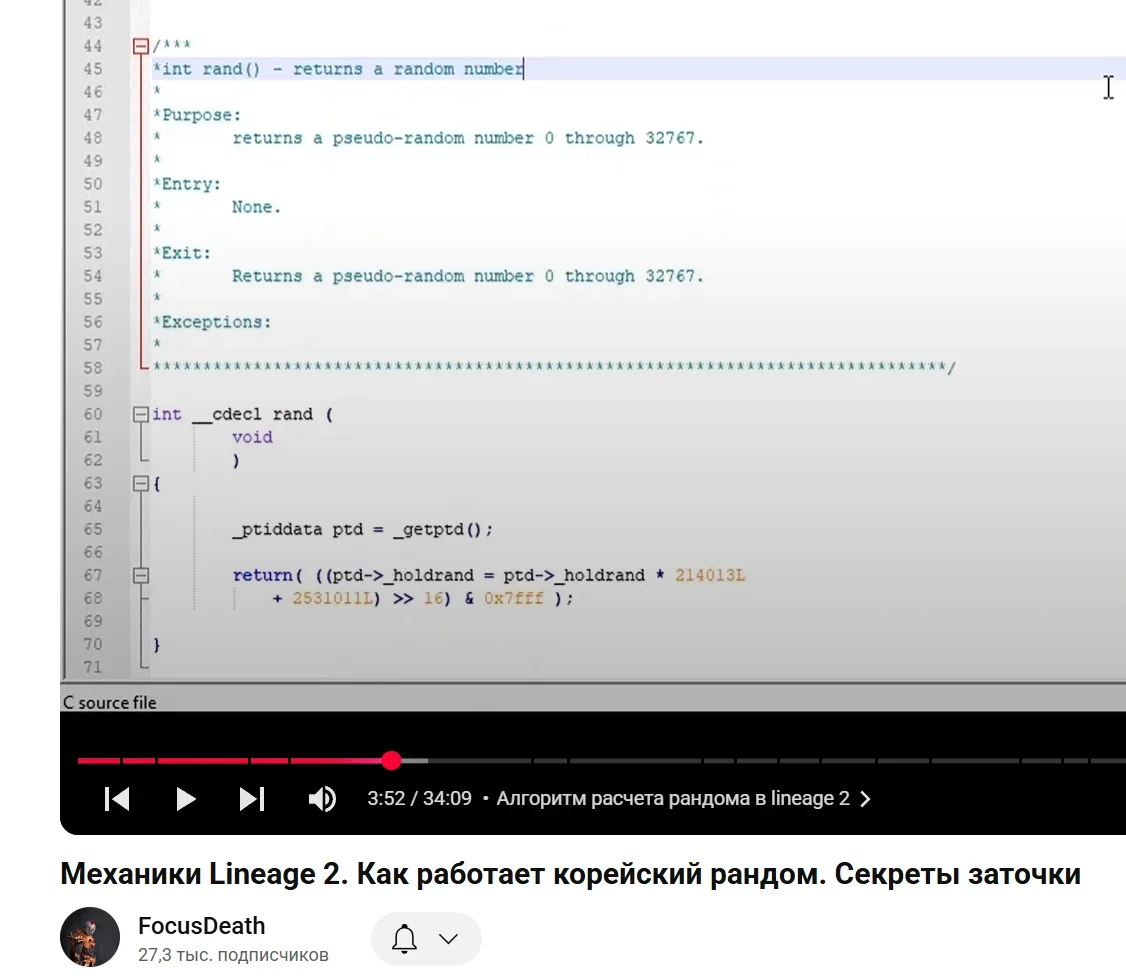
Task: Click '_ptiddata ptd = _getptd();' code line
Action: [363, 530]
